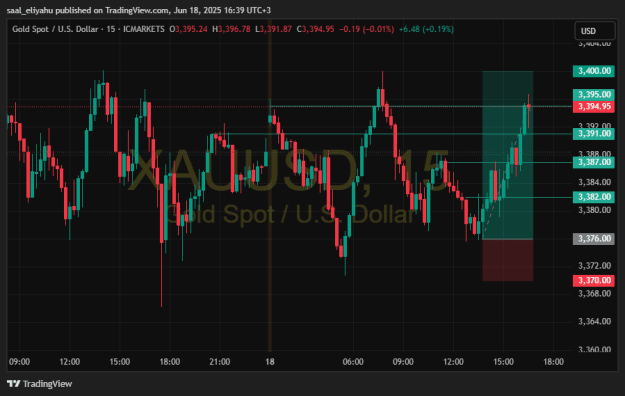
Task: Click the −0.19 (−0.01%) change value
Action: click(367, 29)
